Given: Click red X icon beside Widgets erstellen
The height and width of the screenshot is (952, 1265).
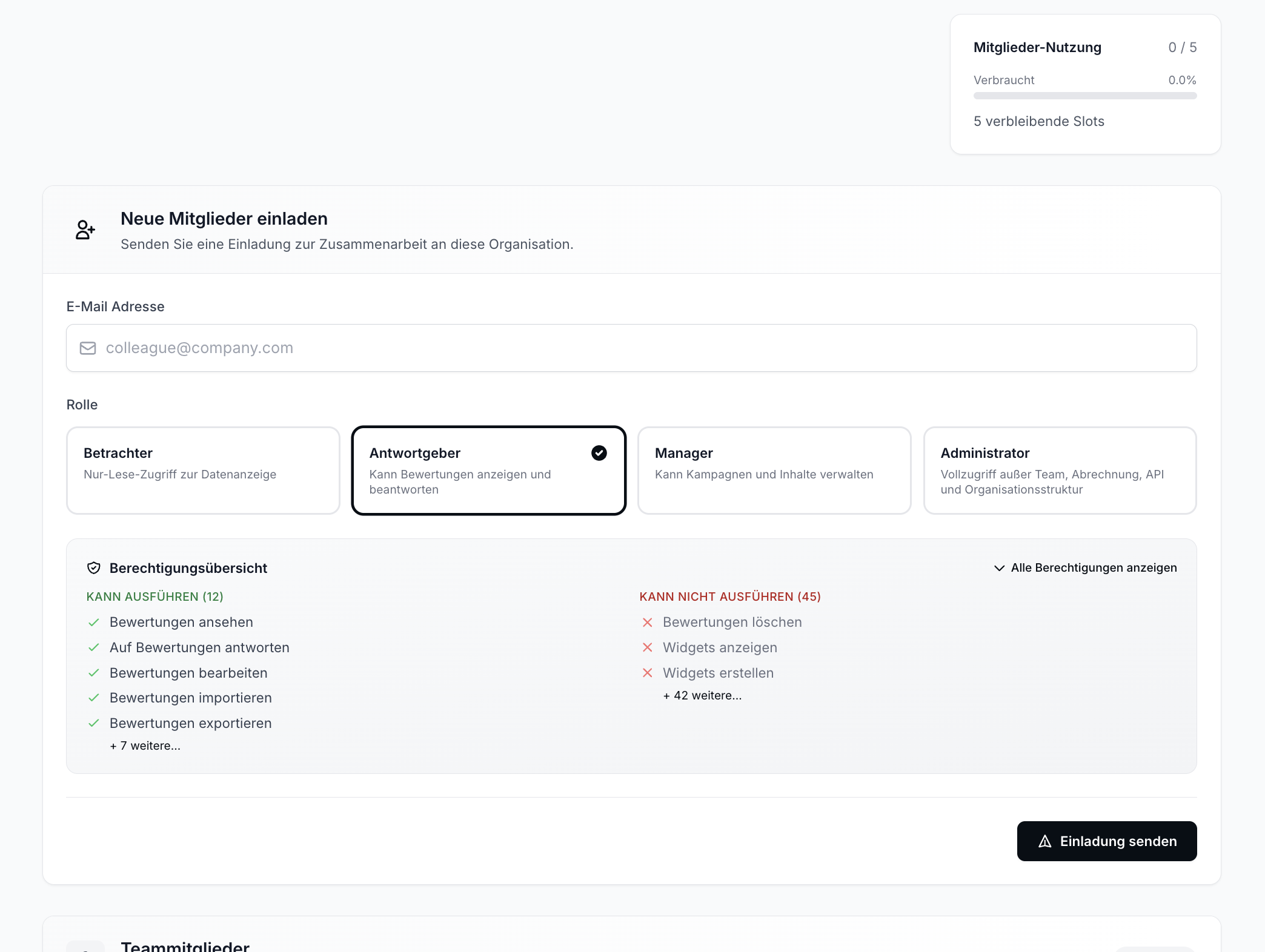Looking at the screenshot, I should point(647,673).
